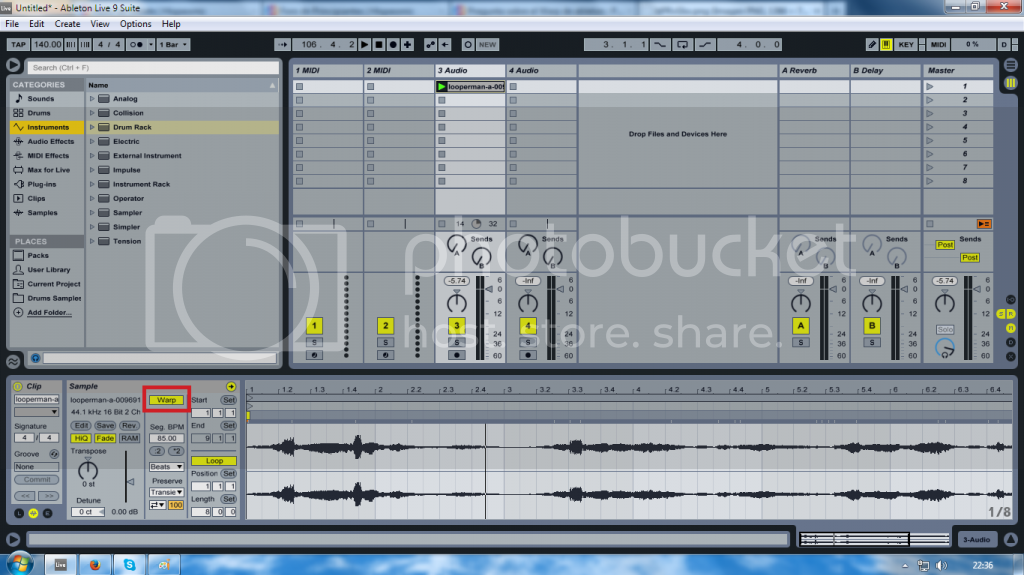
Task: Open the Beats warp mode dropdown
Action: [x=166, y=467]
